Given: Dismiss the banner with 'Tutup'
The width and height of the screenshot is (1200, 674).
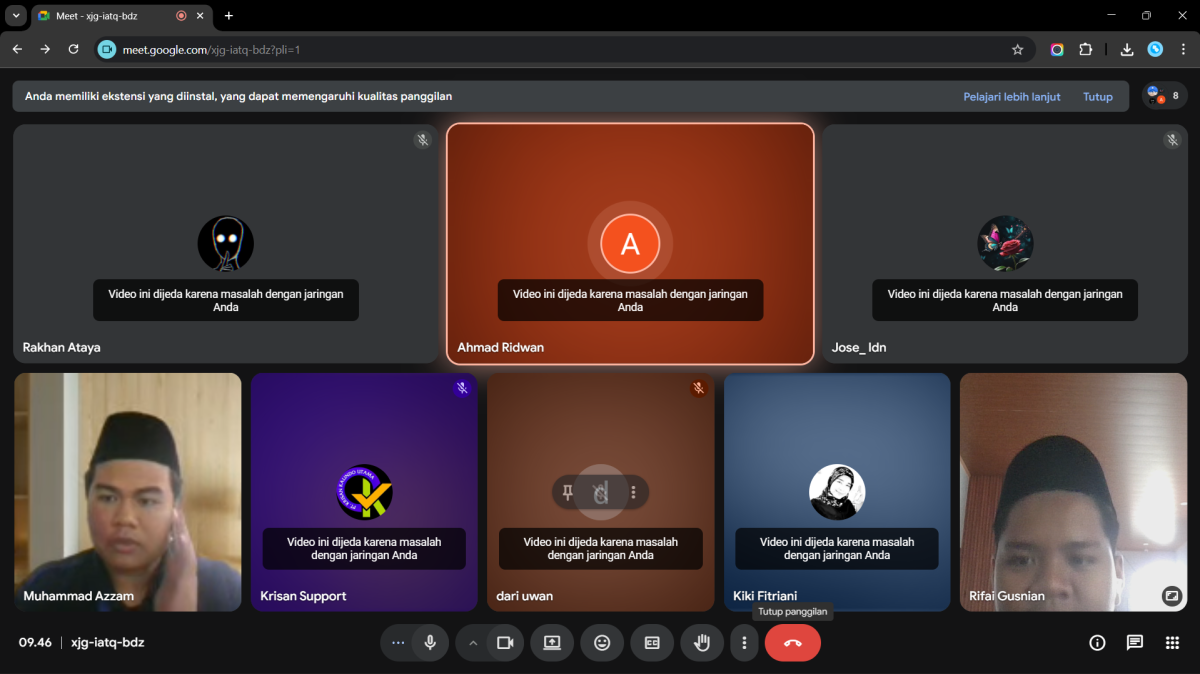Looking at the screenshot, I should [x=1098, y=97].
